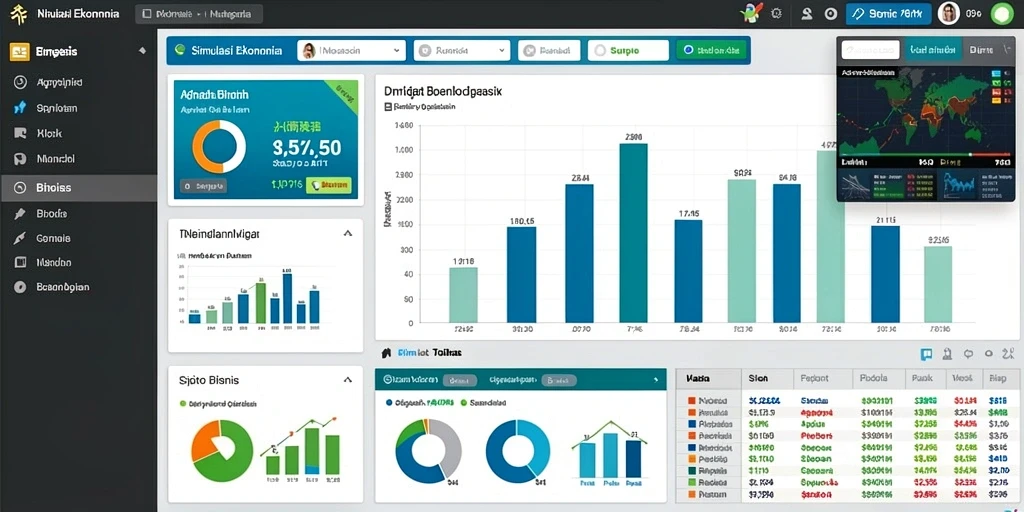Click the rocket mascot icon in top bar
The image size is (1024, 512).
pos(752,12)
